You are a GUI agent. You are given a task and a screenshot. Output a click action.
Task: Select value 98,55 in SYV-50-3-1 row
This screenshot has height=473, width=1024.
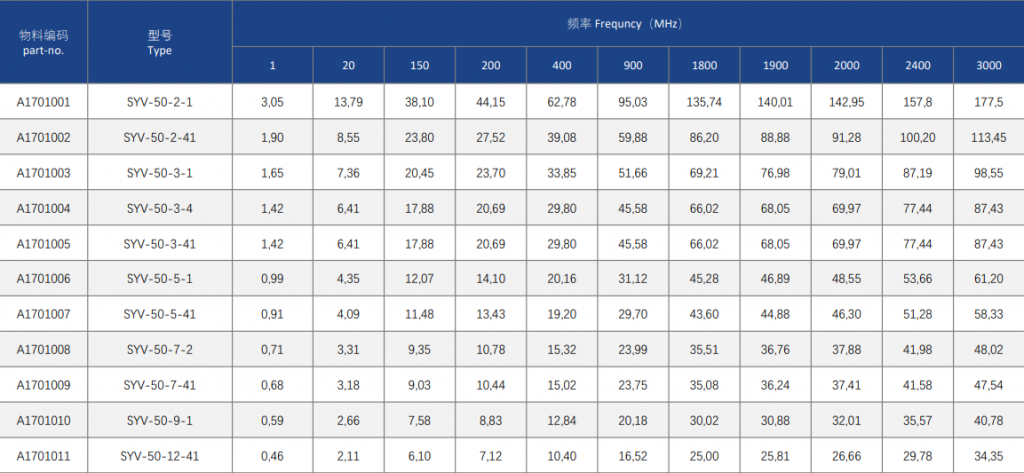(989, 172)
